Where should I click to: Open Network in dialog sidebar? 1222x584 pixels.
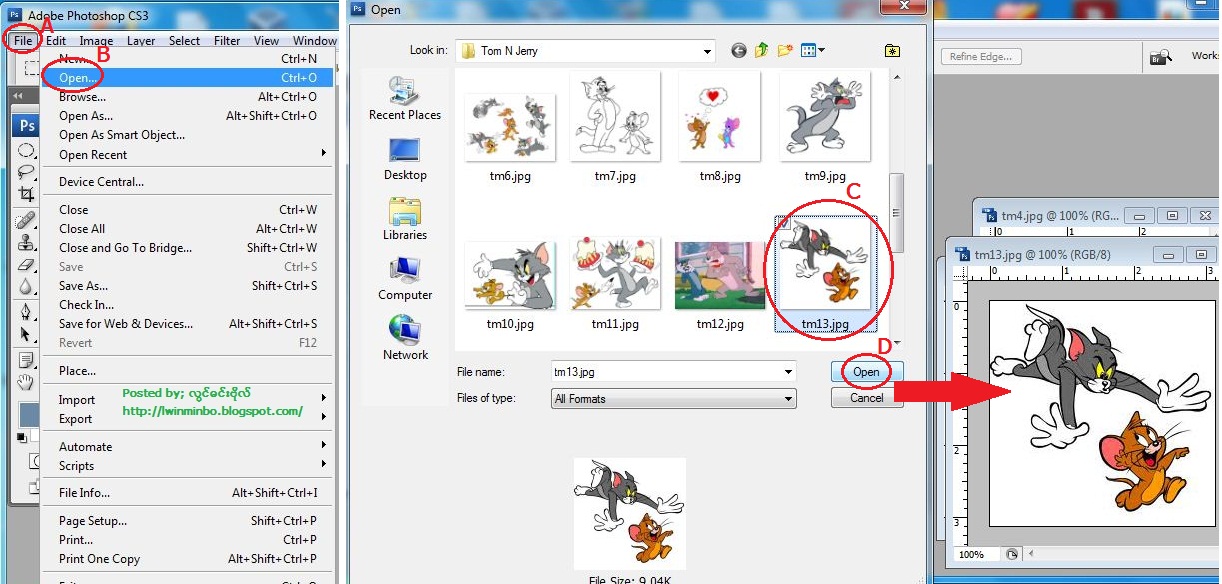405,338
